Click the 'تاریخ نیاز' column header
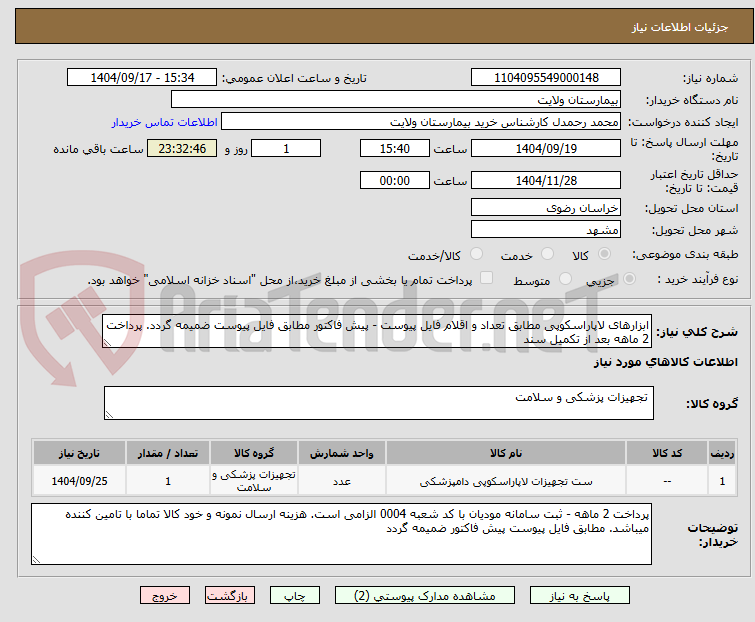 [x=79, y=453]
